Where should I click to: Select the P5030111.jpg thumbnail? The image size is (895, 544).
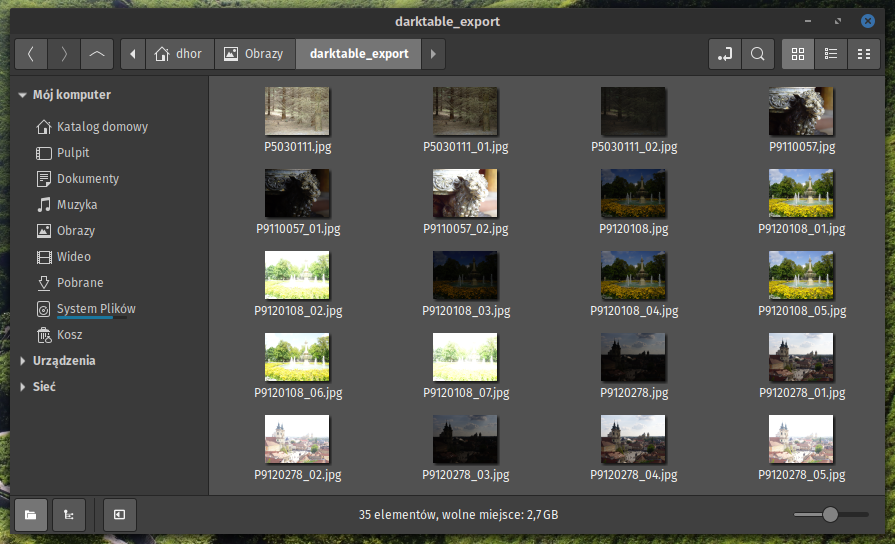[297, 111]
